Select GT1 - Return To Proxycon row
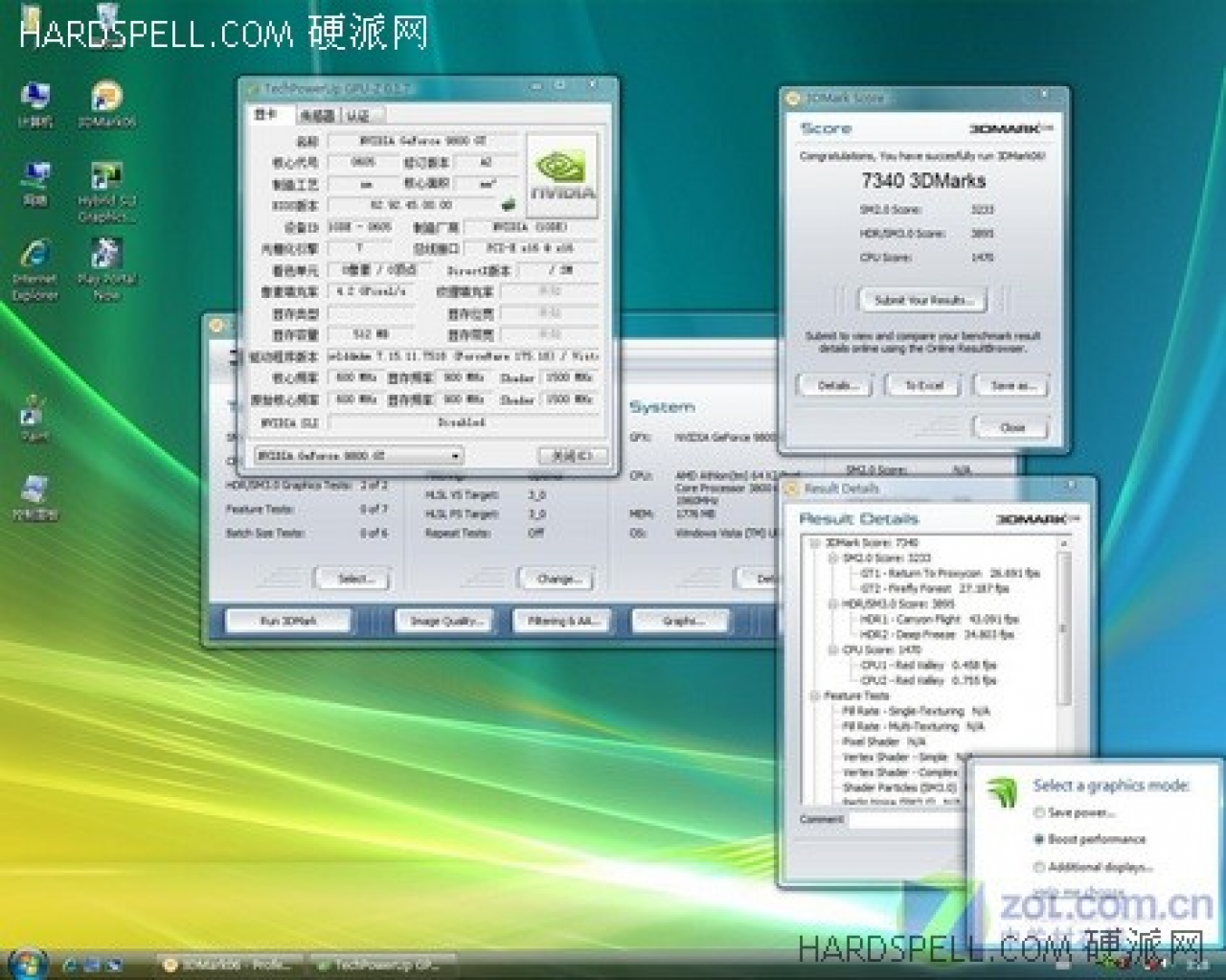The width and height of the screenshot is (1226, 980). 949,573
